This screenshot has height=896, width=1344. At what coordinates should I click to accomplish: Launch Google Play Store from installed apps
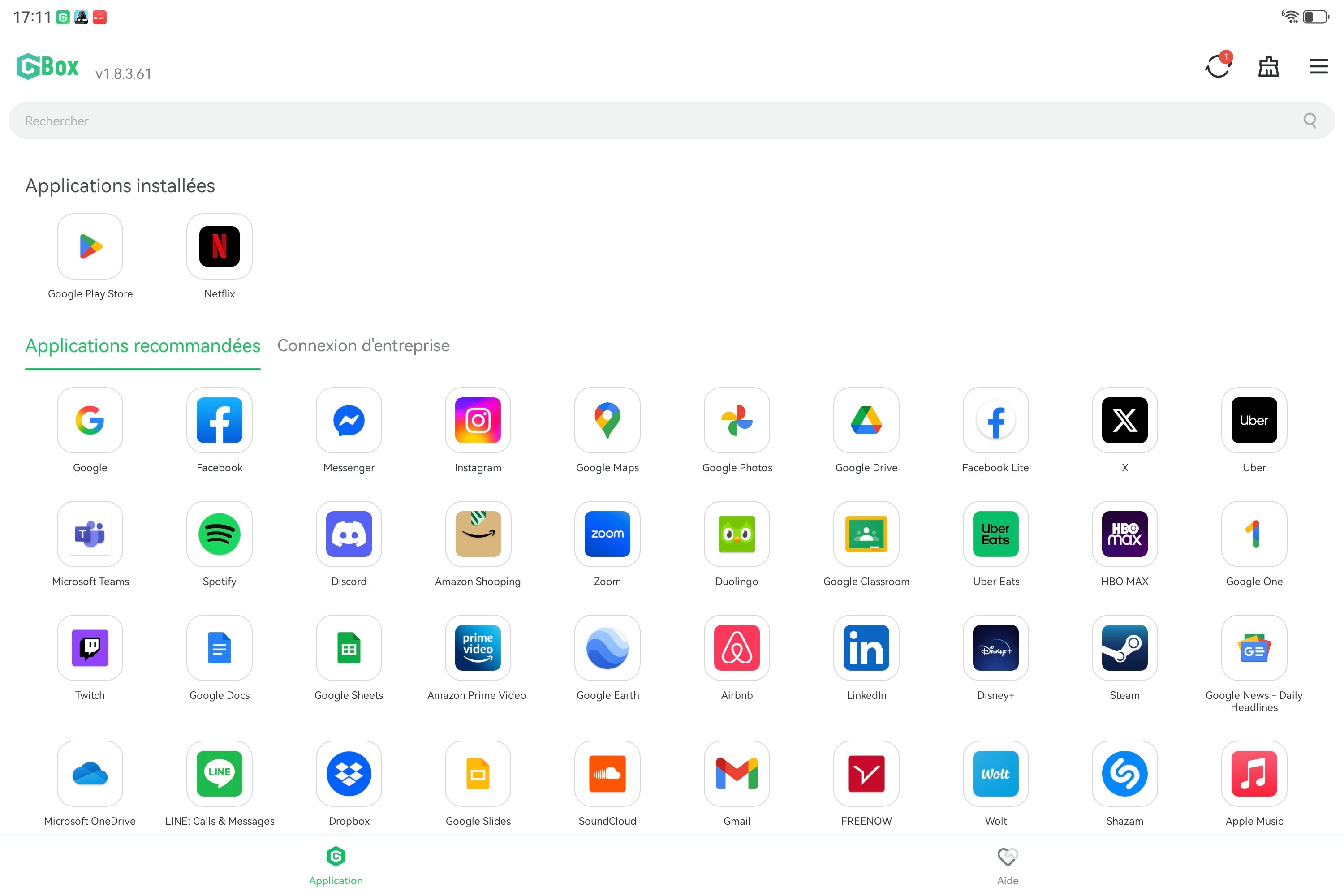click(90, 246)
